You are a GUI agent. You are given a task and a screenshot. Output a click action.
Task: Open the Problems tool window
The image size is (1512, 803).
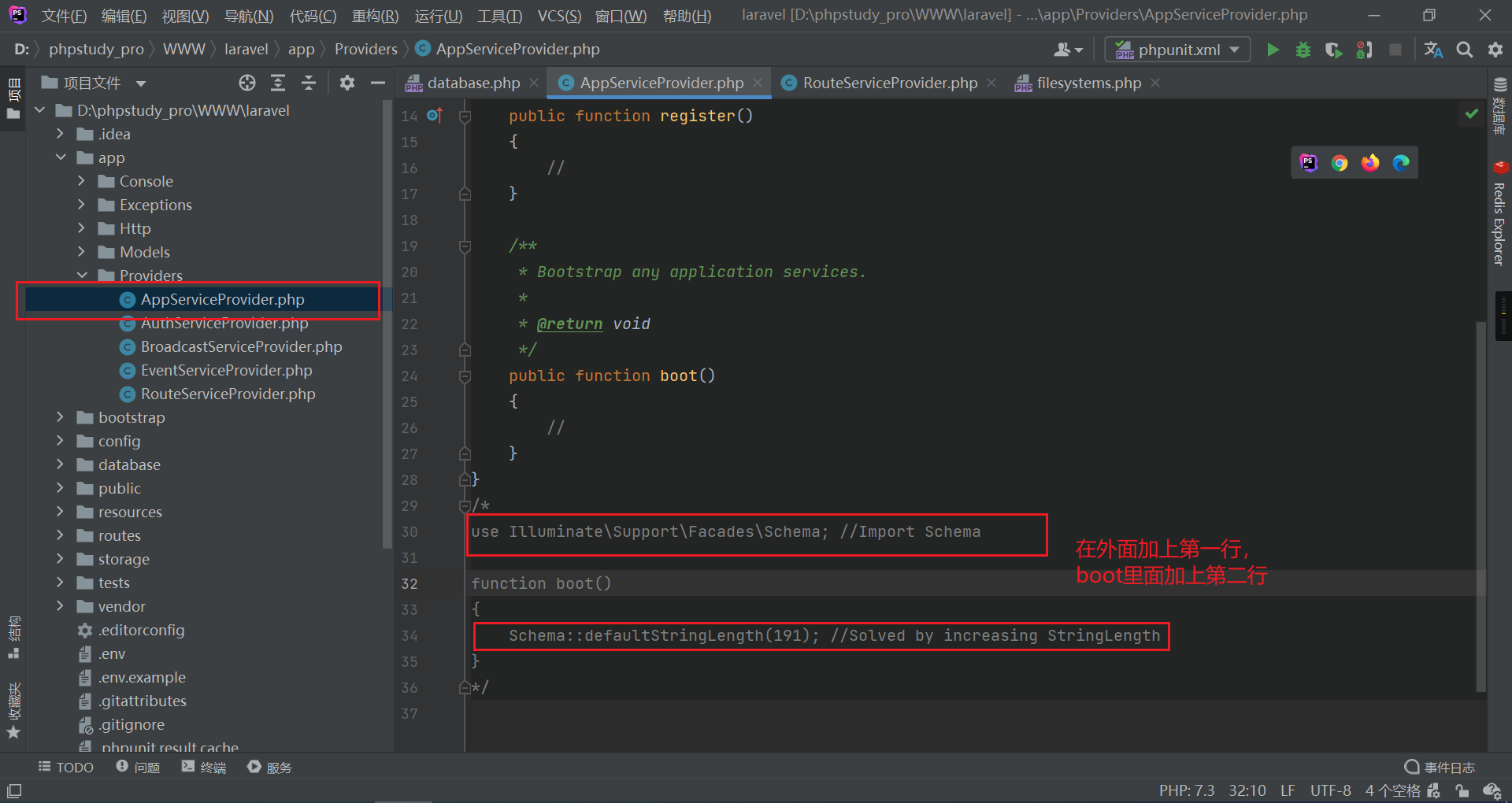coord(138,768)
